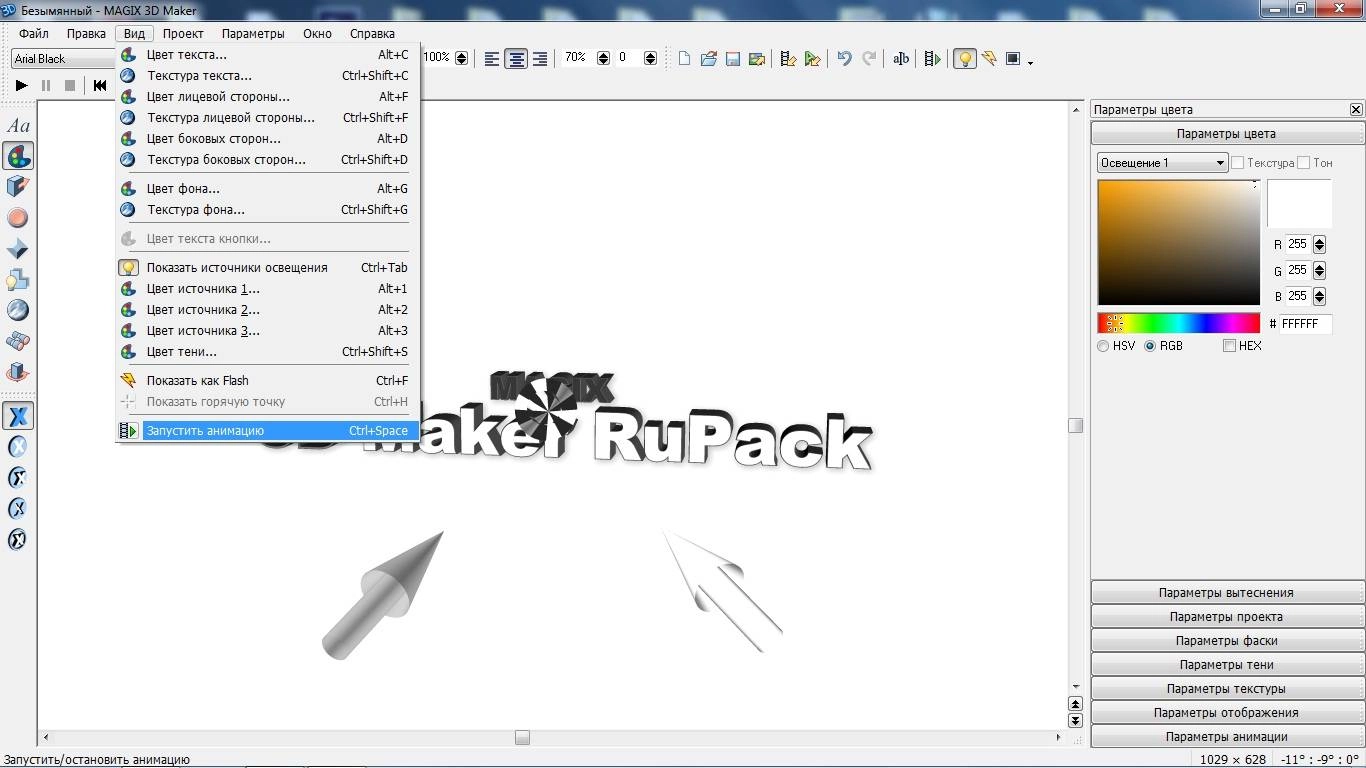The width and height of the screenshot is (1366, 768).
Task: Expand the Параметры отображения panel
Action: point(1226,713)
